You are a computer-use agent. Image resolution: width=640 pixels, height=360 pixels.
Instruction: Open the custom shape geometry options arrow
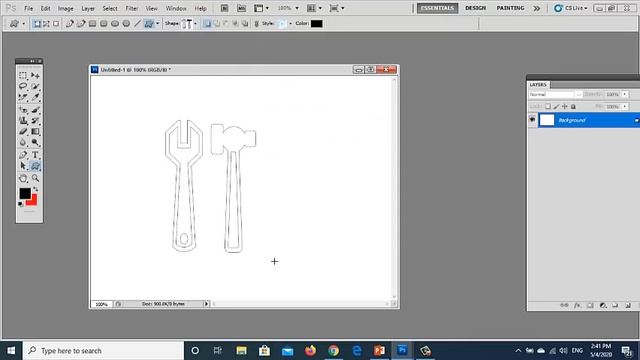point(158,24)
